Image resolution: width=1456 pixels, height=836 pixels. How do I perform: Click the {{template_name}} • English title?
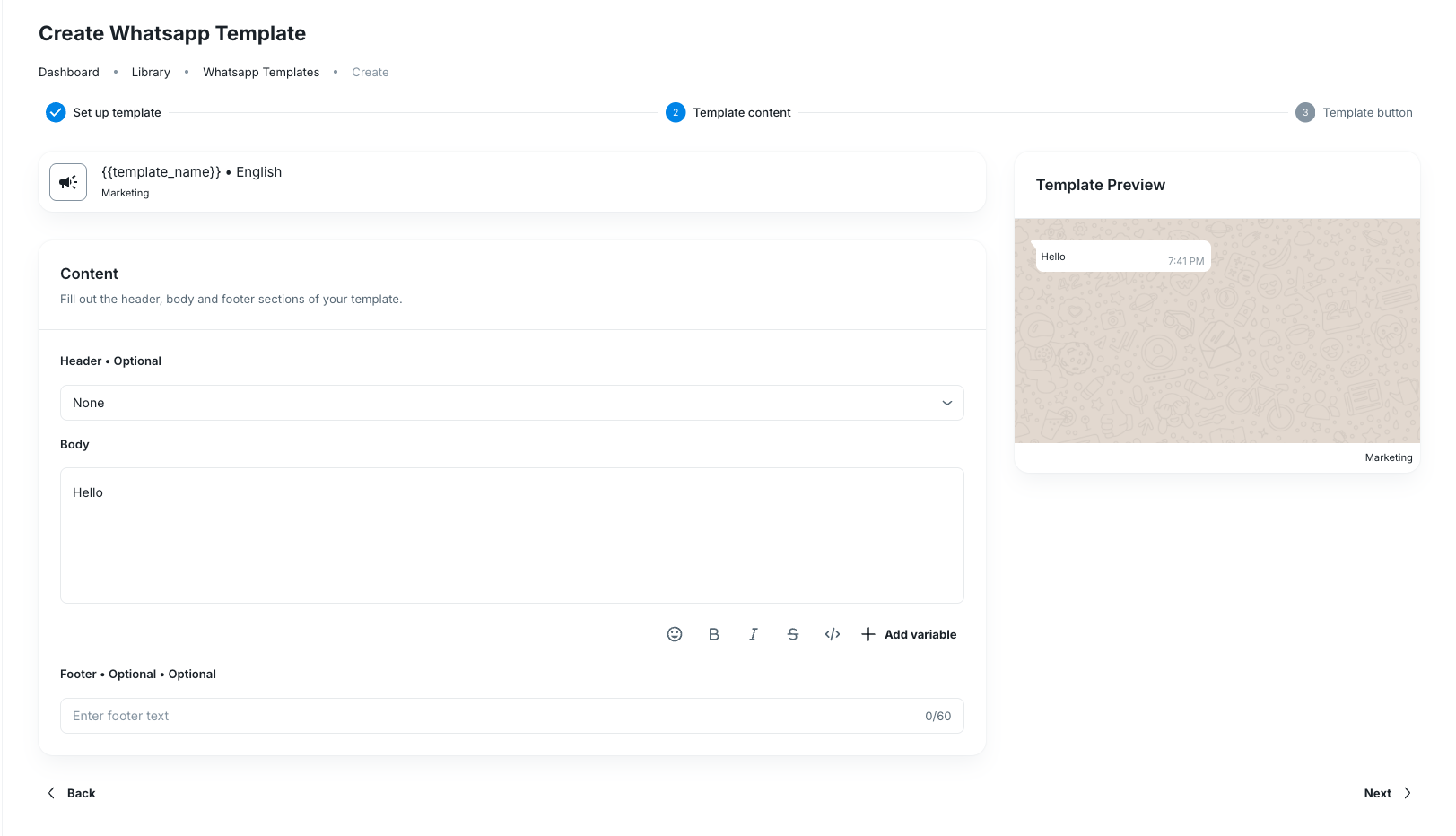tap(192, 172)
